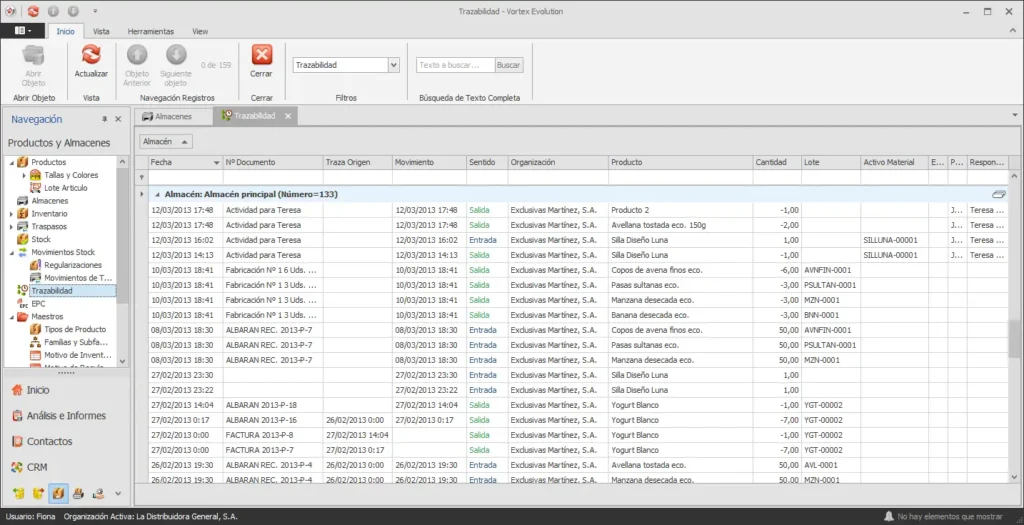Expand the Inventario tree node

pos(11,214)
